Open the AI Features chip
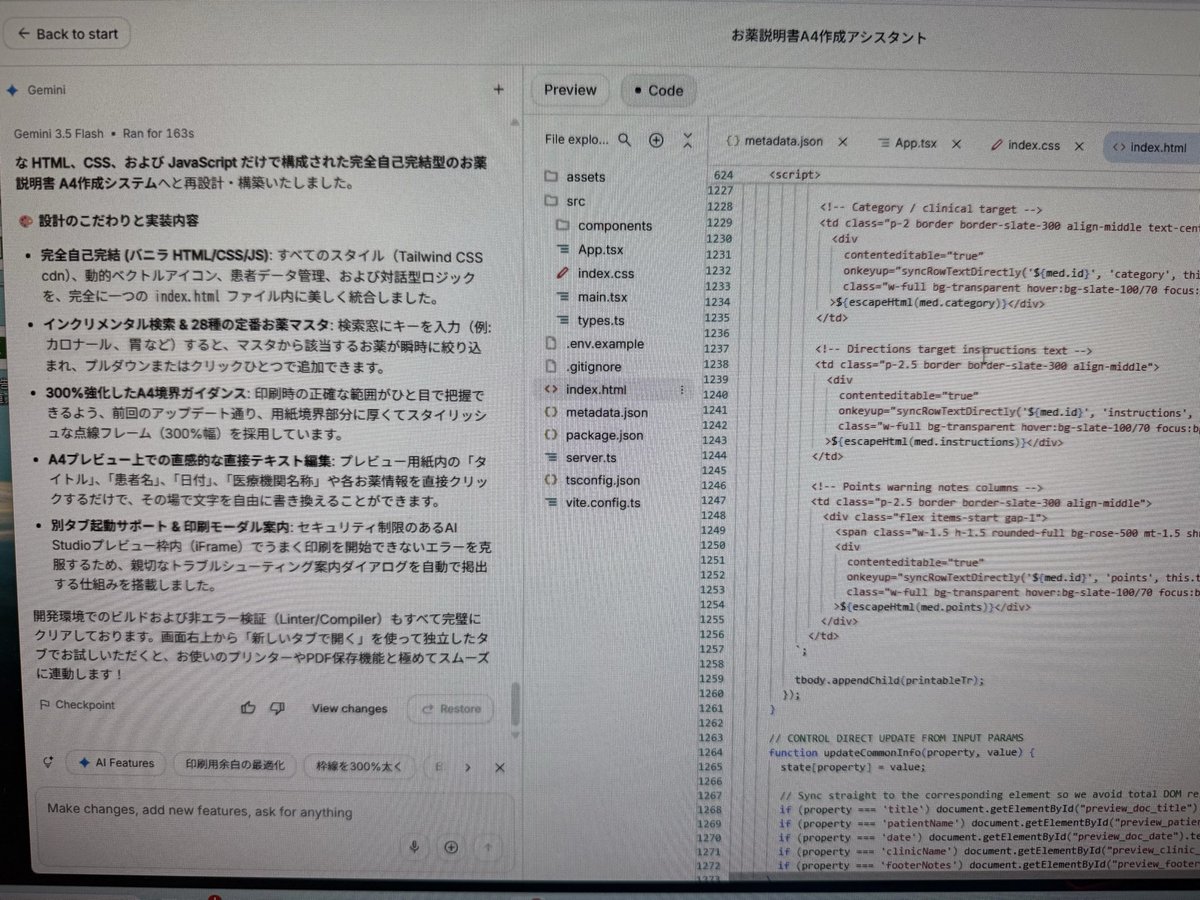Screen dimensions: 1200x900 [x=115, y=763]
